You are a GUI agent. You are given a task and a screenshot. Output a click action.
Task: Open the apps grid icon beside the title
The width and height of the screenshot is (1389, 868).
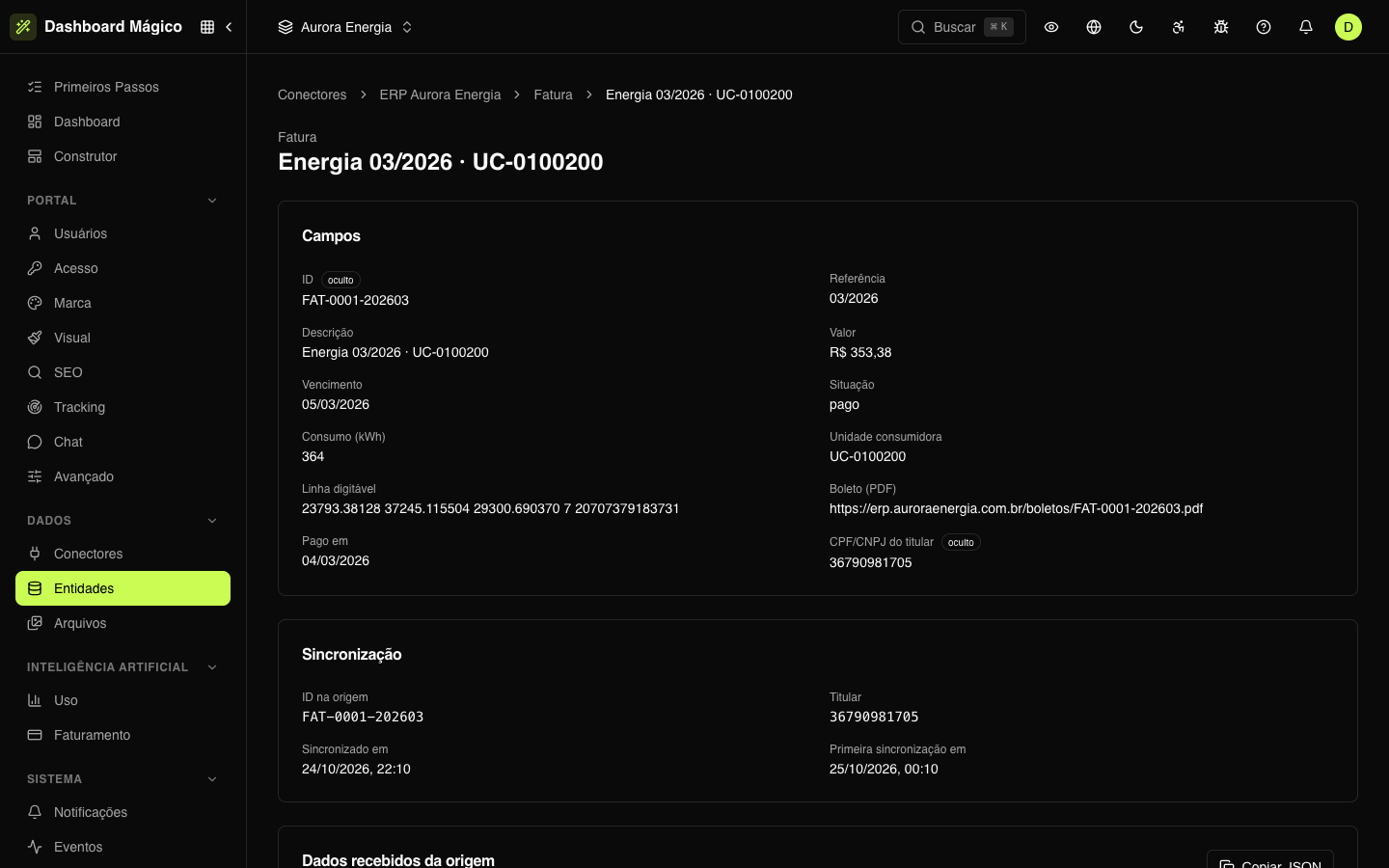[x=207, y=27]
